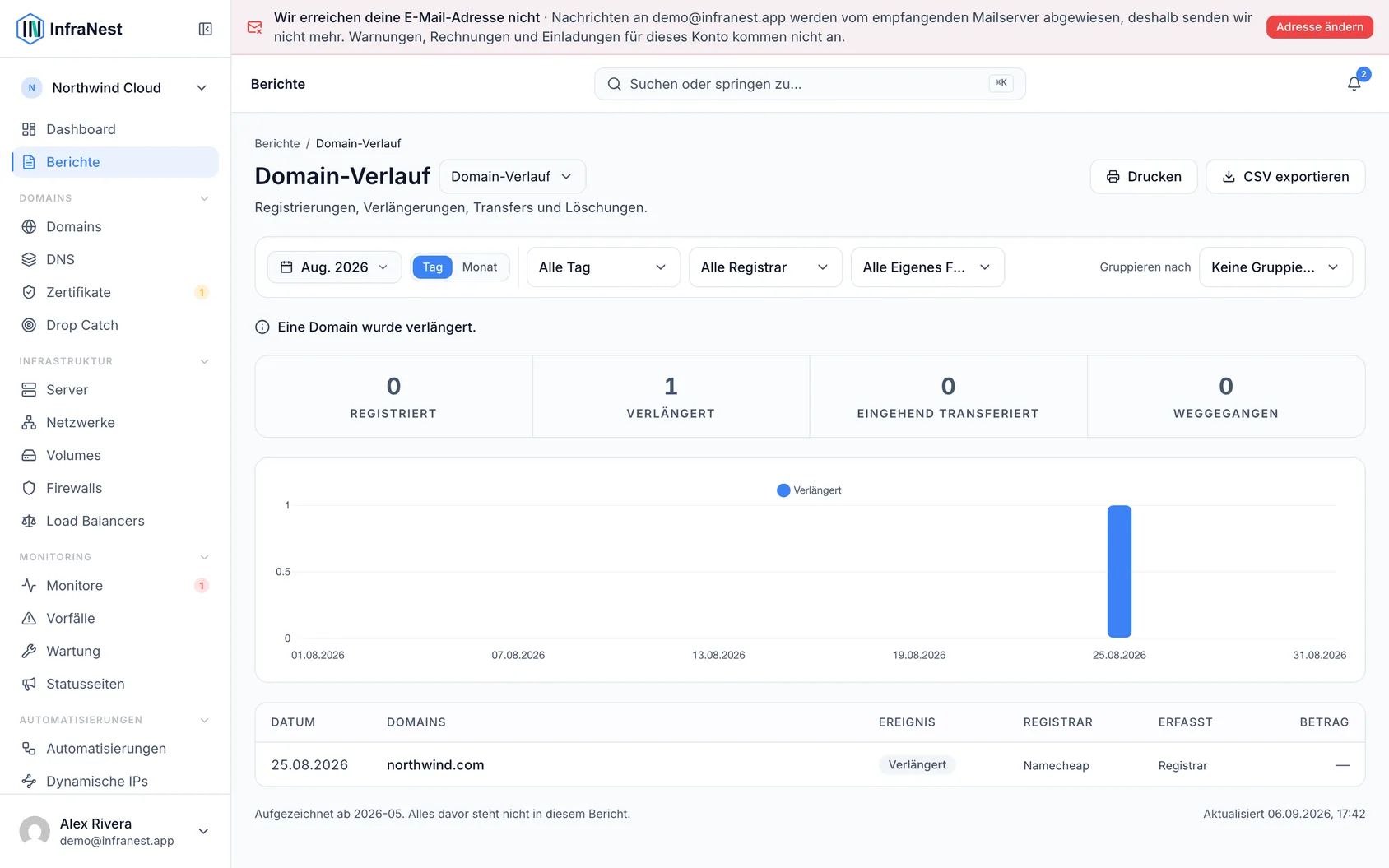Click the Firewalls shield icon
This screenshot has height=868, width=1389.
(x=29, y=488)
